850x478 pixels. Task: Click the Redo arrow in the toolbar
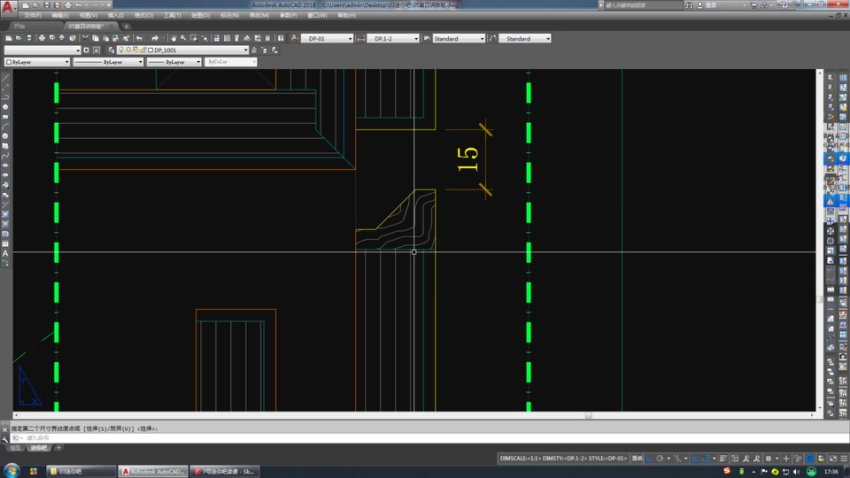154,38
